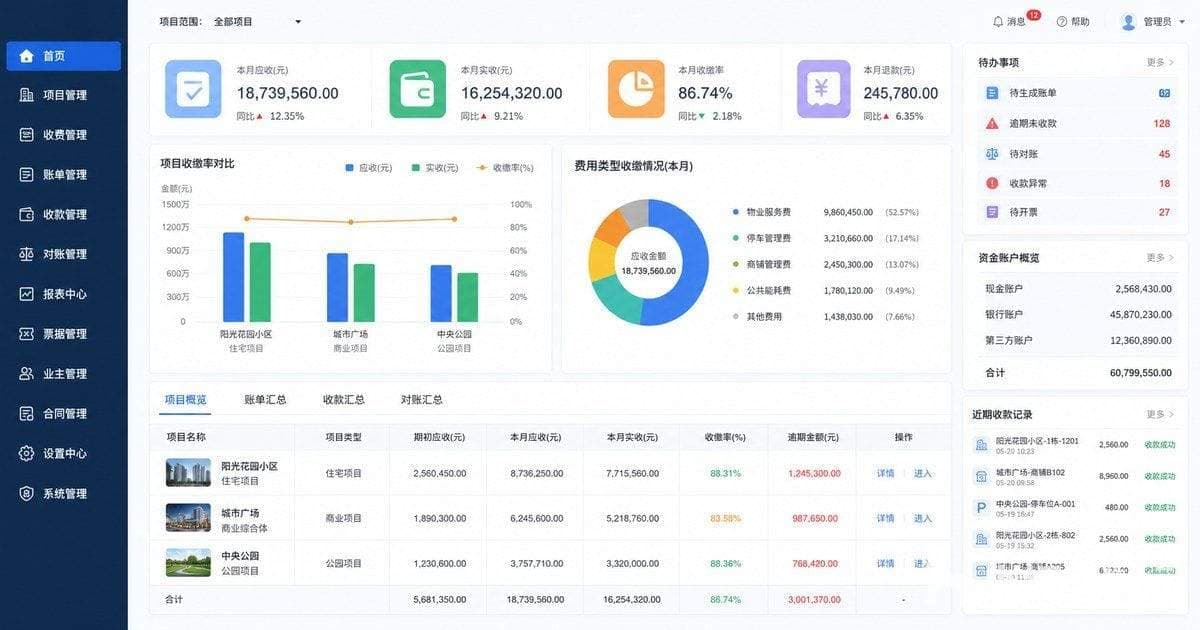The height and width of the screenshot is (630, 1200).
Task: Click the 中央公园-停车位A-001 parking icon
Action: pyautogui.click(x=981, y=507)
